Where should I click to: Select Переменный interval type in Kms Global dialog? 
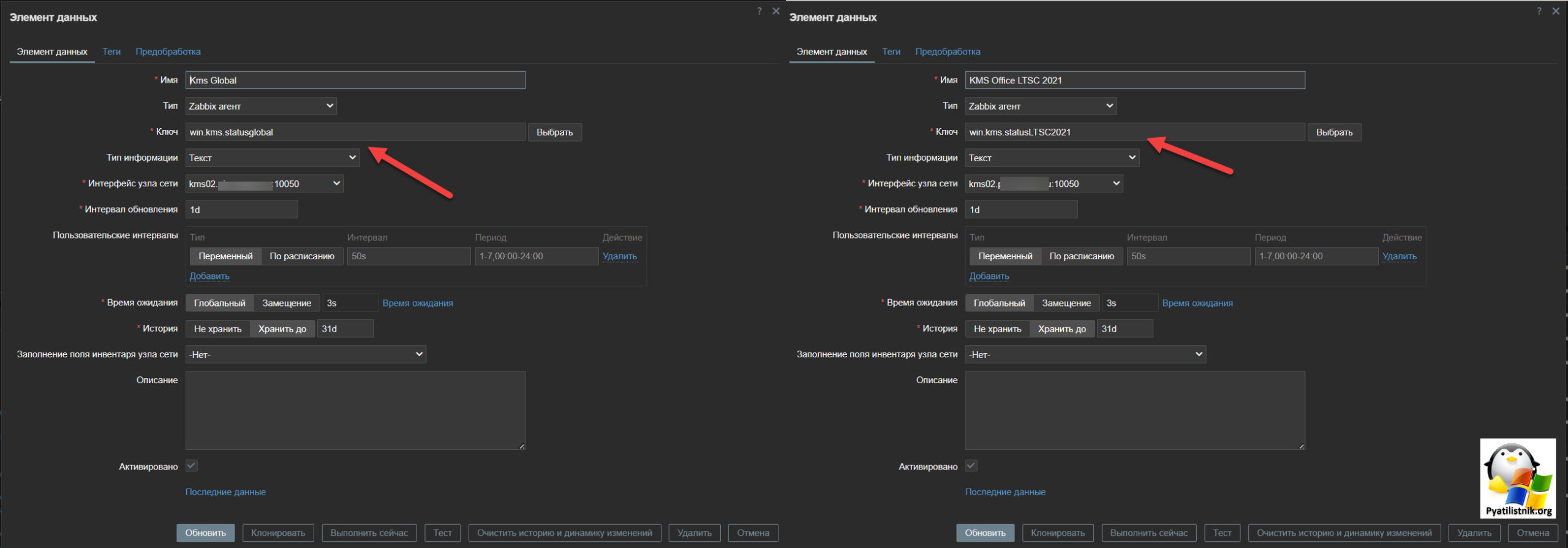coord(225,256)
